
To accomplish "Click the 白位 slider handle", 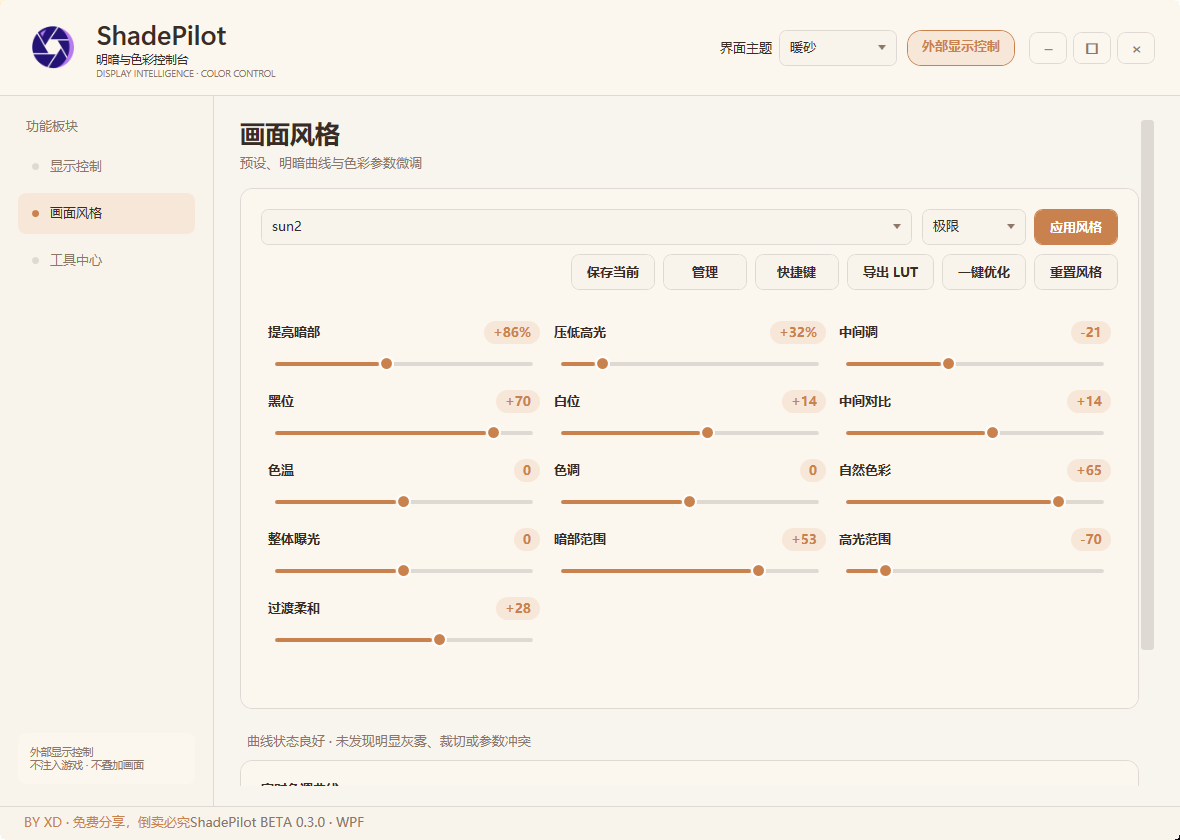I will (707, 433).
